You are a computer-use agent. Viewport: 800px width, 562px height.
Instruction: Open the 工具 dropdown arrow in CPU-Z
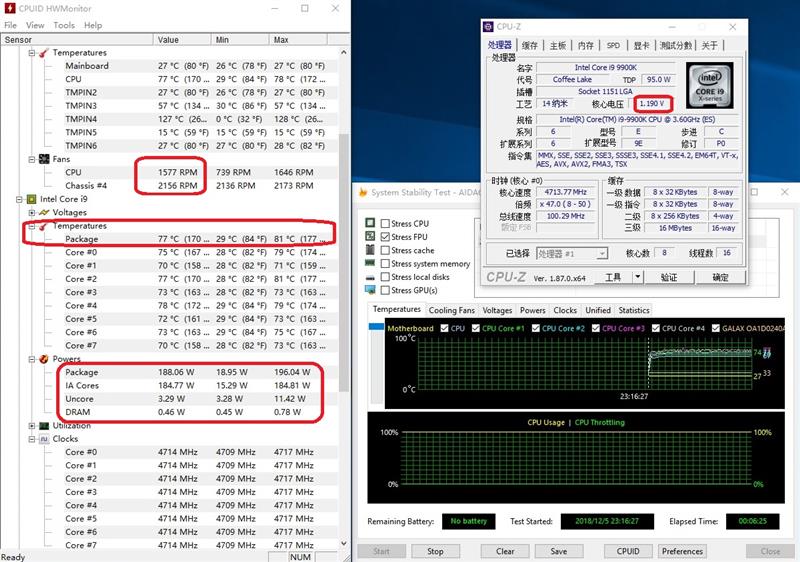pyautogui.click(x=635, y=277)
